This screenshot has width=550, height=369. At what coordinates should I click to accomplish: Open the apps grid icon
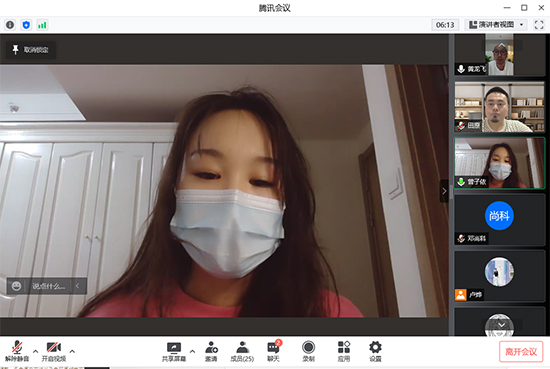pyautogui.click(x=344, y=351)
